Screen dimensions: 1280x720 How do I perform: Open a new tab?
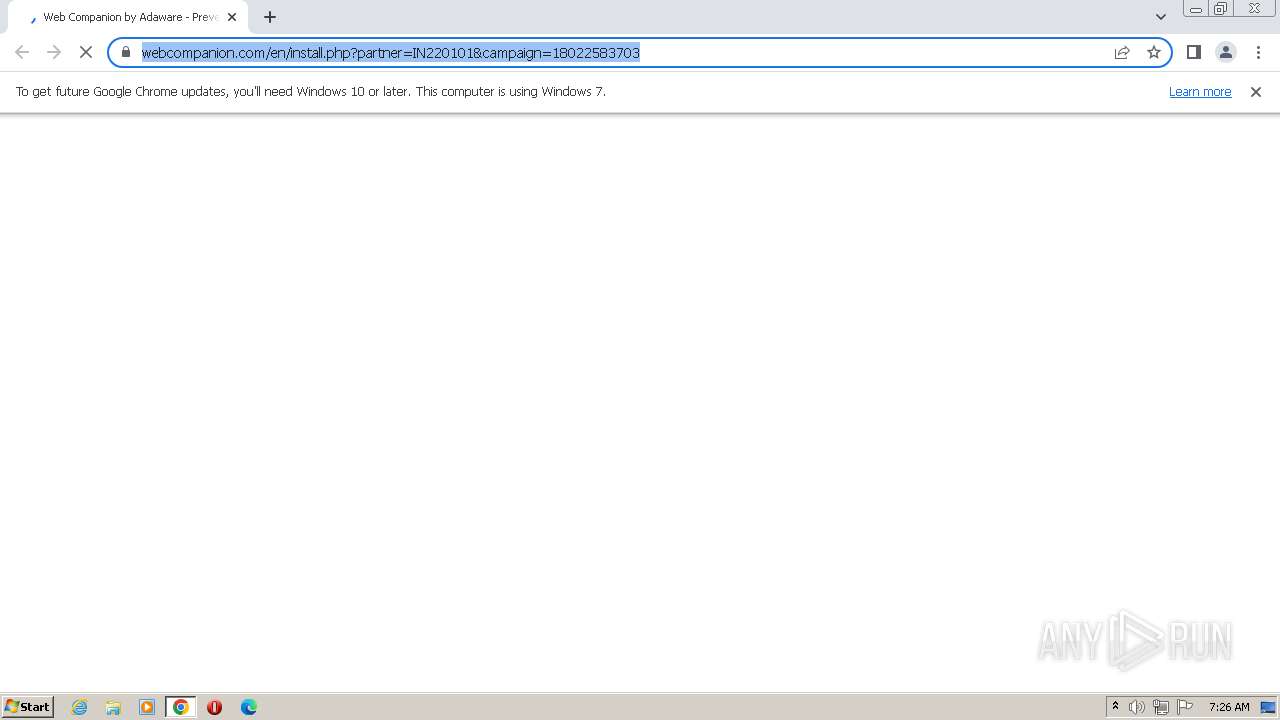click(x=270, y=17)
